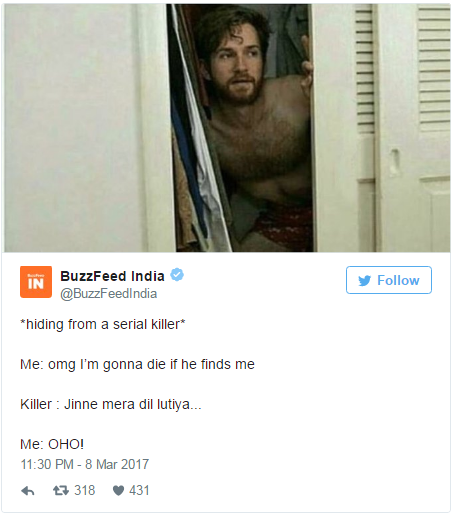
Task: Click the 'Killer : Jinne mera dil lutiya...' line
Action: [x=111, y=404]
